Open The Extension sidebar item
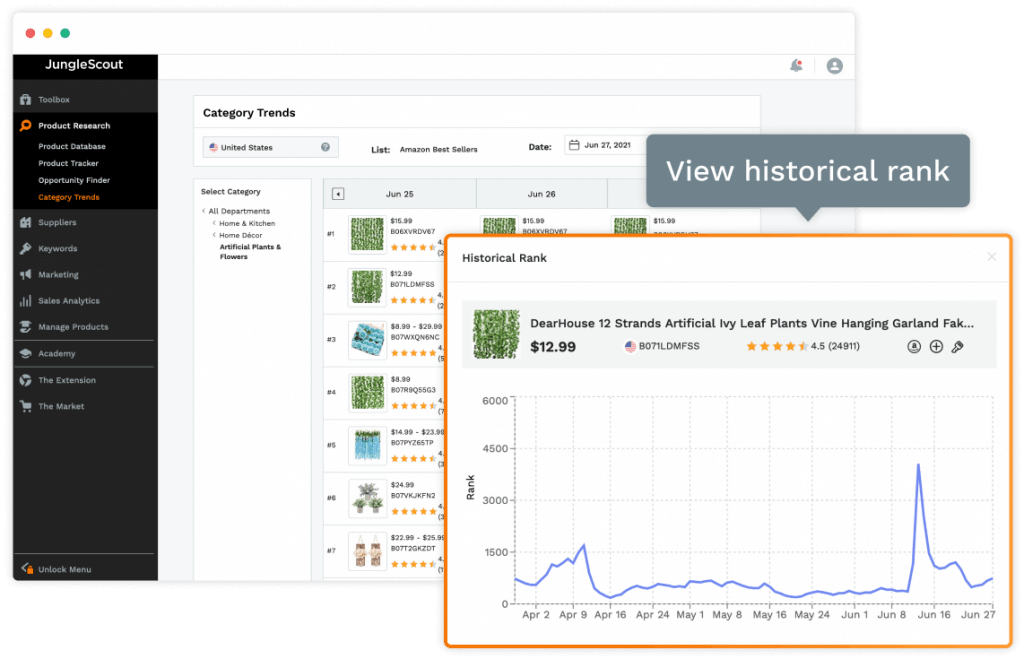 [67, 380]
